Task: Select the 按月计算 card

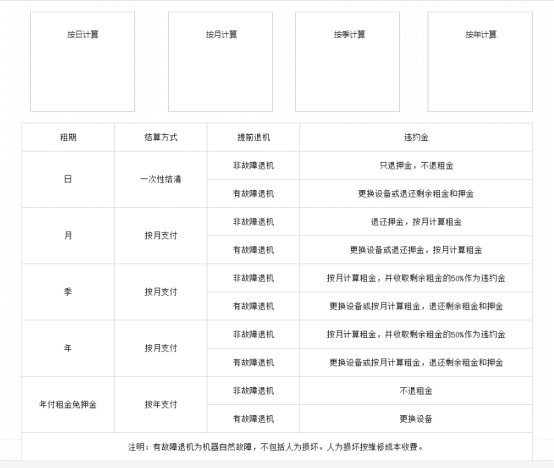Action: coord(220,62)
